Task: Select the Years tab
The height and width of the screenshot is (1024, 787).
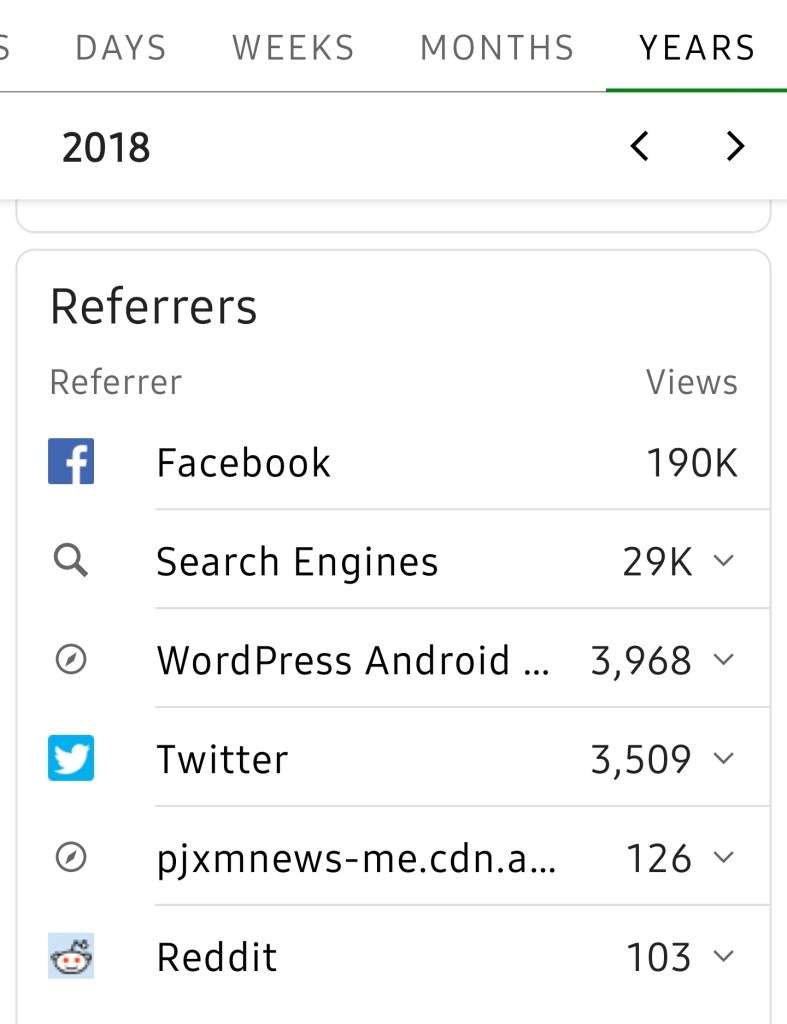Action: [697, 48]
